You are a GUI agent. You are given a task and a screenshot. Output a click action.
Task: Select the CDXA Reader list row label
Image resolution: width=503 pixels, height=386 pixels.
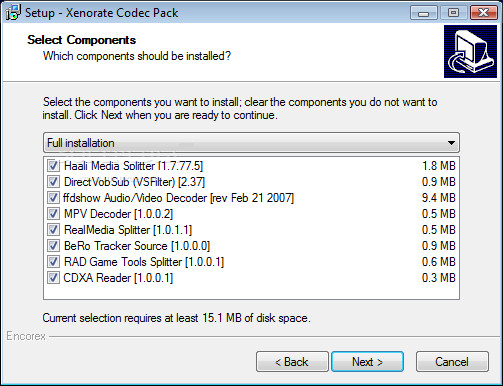pyautogui.click(x=118, y=278)
